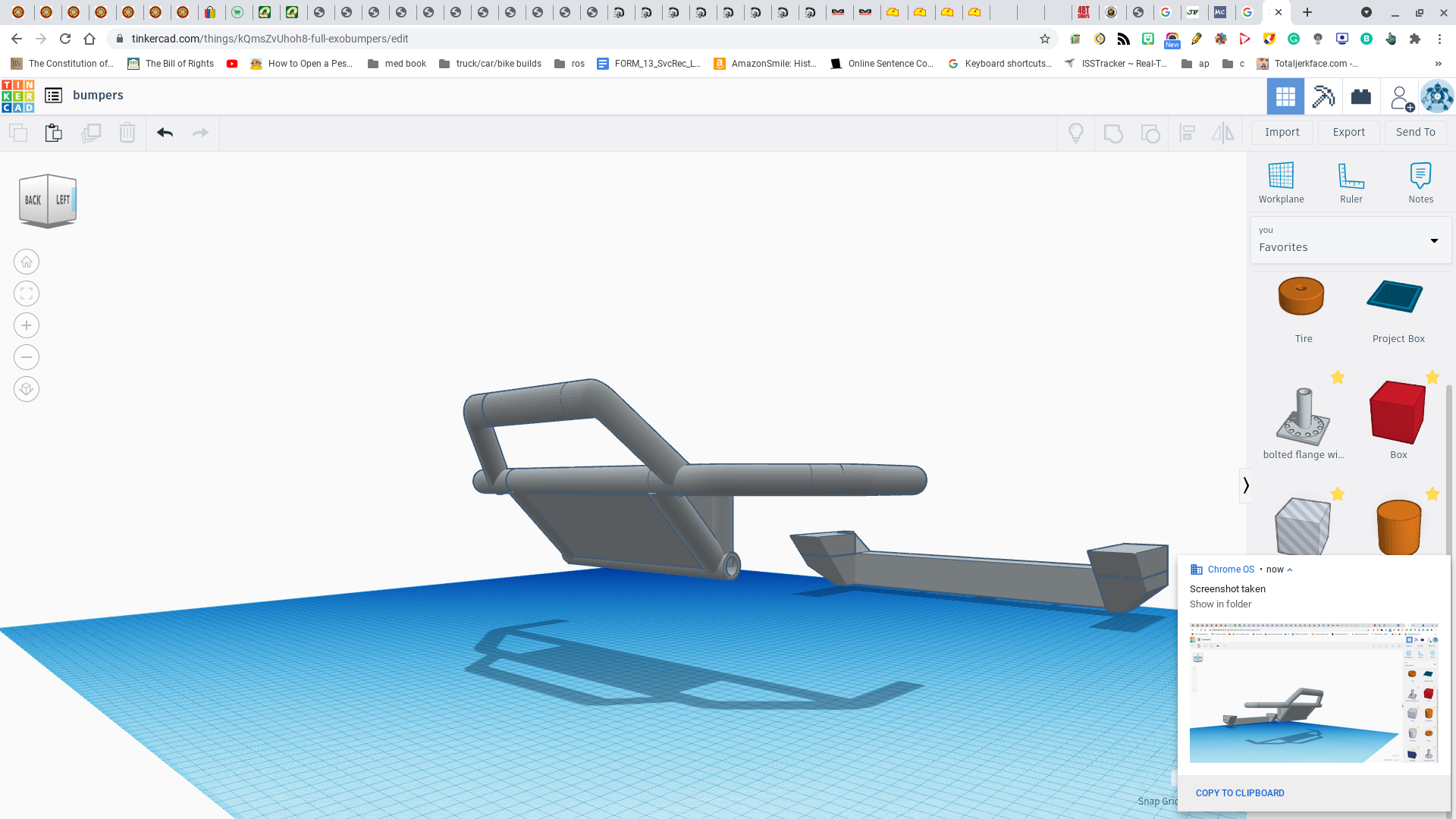Viewport: 1456px width, 819px height.
Task: Open the user profile avatar
Action: (1437, 96)
